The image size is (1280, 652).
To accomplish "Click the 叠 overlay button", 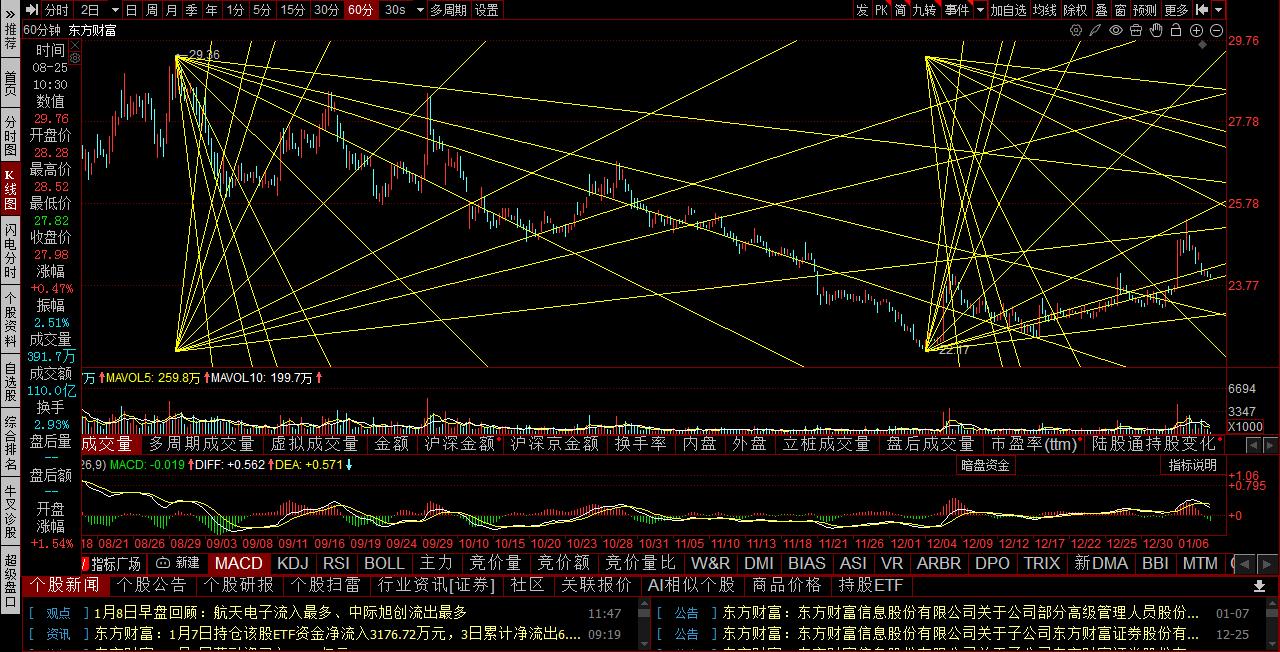I will 1101,10.
